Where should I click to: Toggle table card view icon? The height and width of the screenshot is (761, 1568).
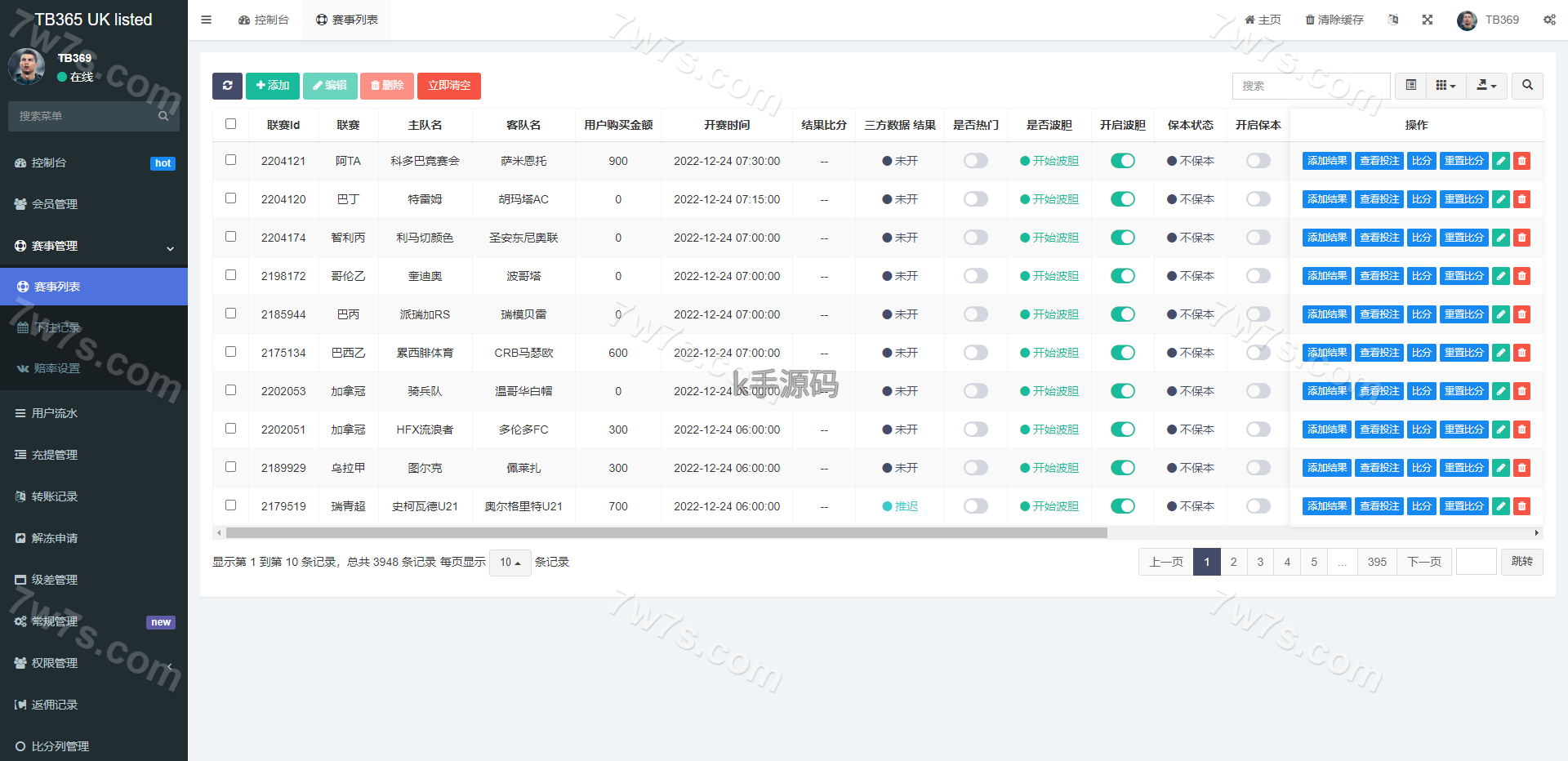pyautogui.click(x=1411, y=86)
